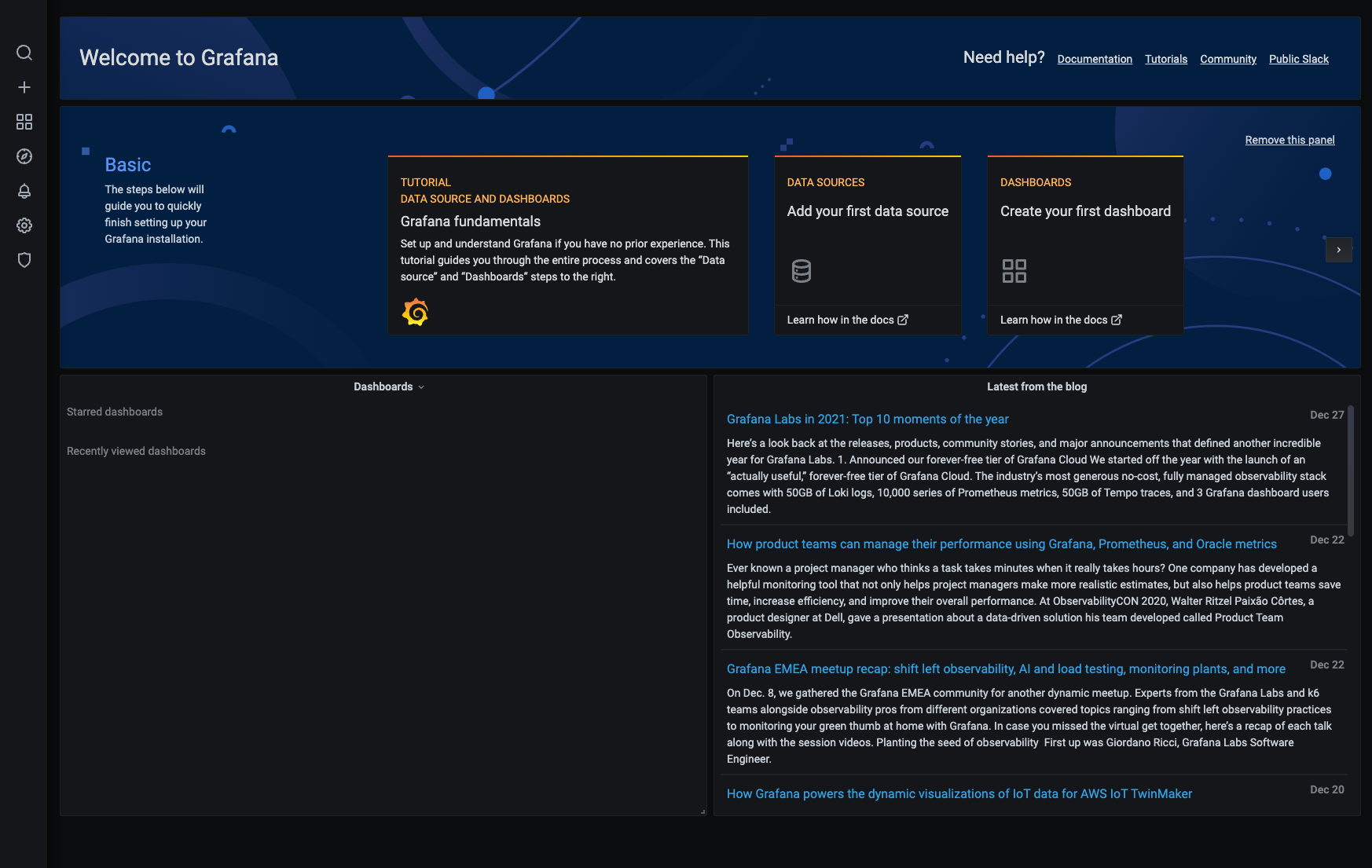Click Add your first data source

point(868,211)
